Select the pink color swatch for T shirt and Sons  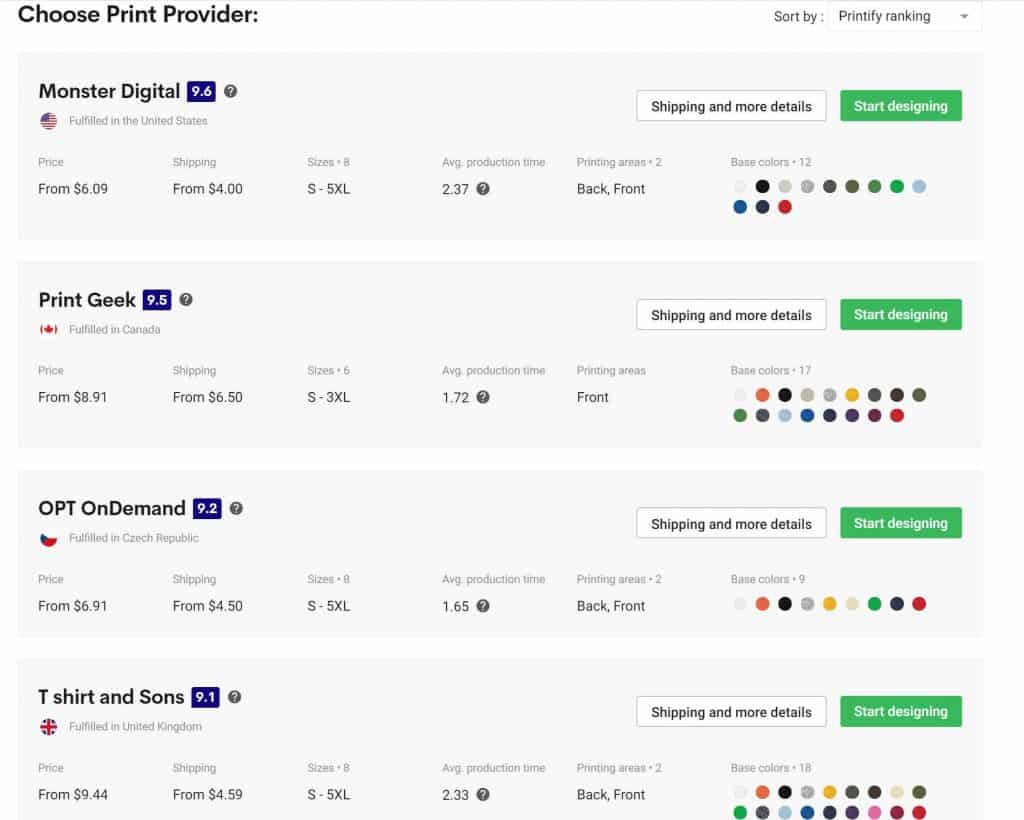(874, 813)
